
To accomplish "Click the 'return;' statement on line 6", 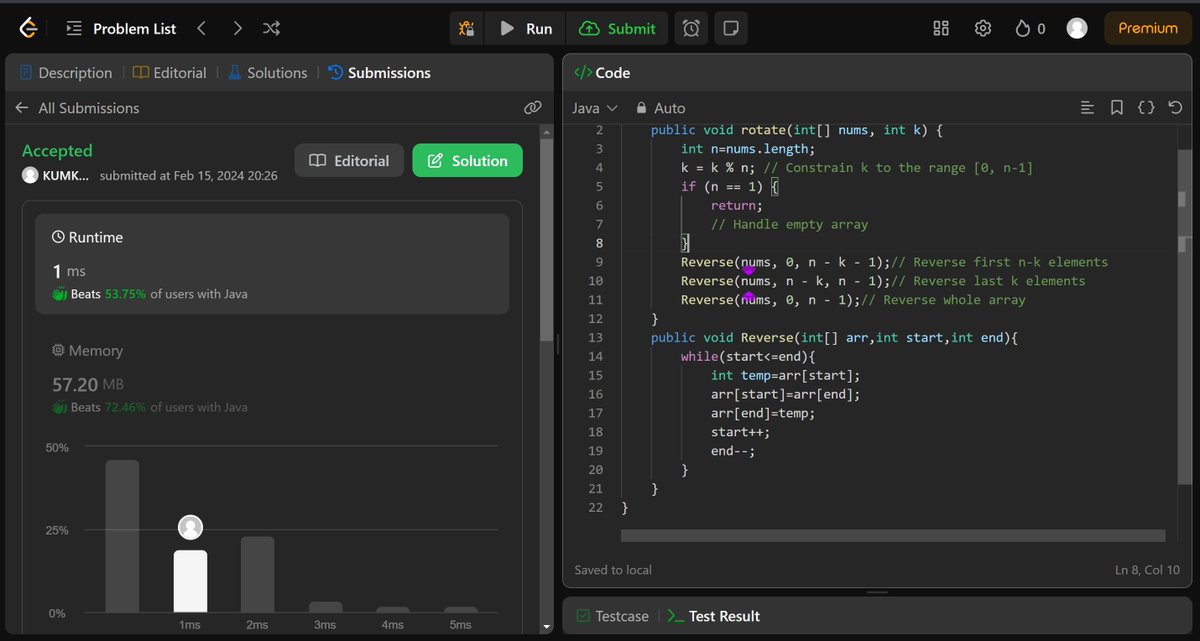I will tap(737, 206).
